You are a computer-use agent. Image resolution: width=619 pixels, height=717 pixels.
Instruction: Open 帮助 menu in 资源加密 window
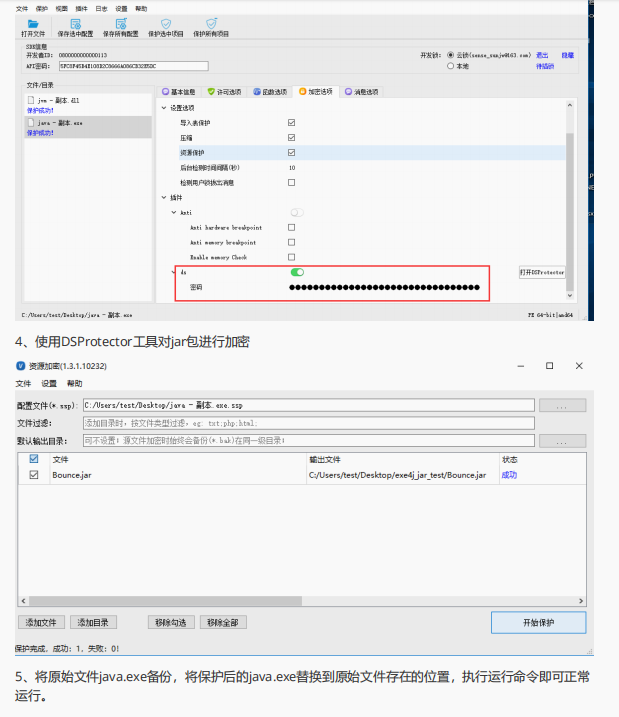[x=75, y=384]
